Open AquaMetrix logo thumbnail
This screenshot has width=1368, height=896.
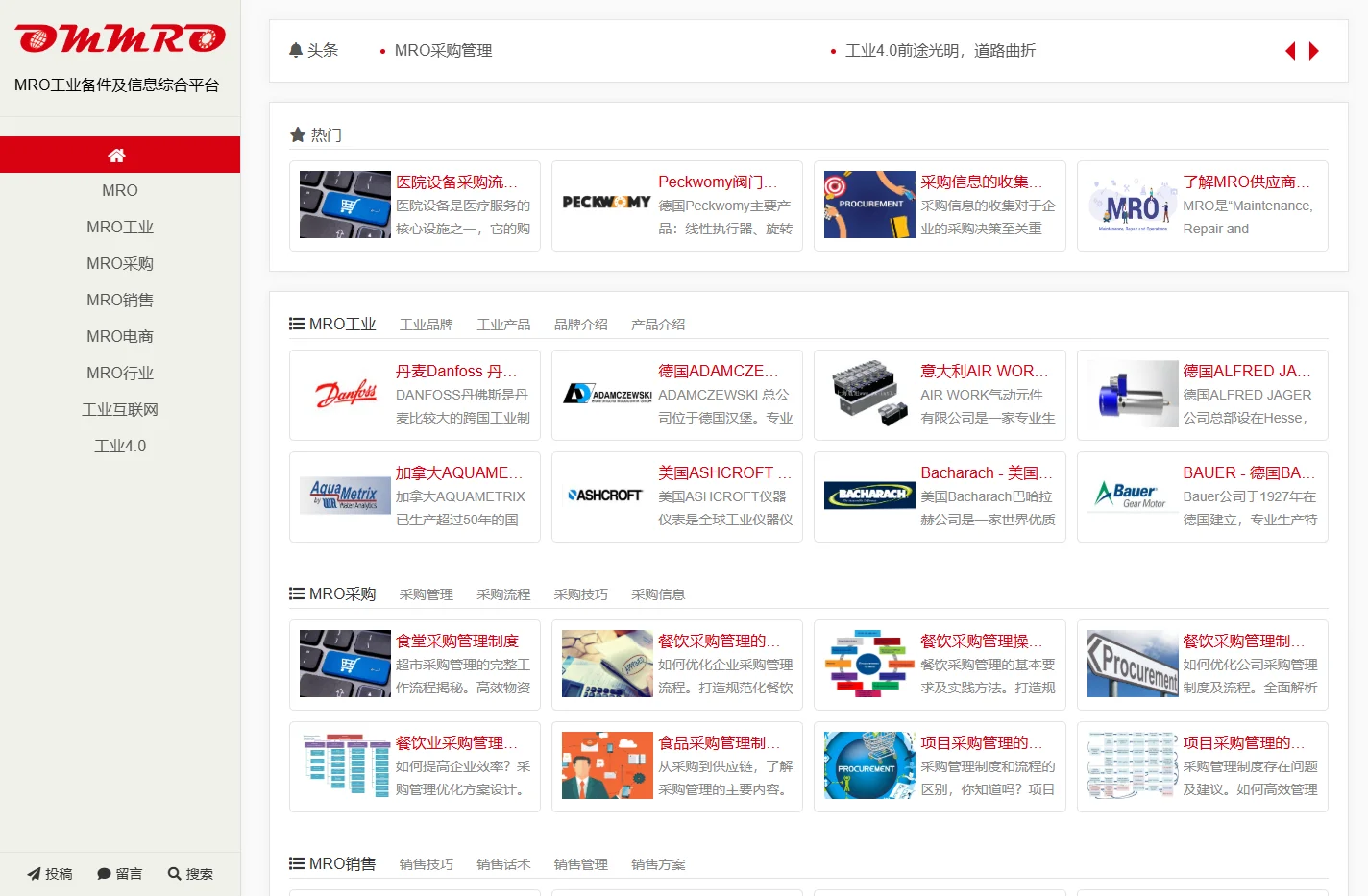[x=345, y=496]
